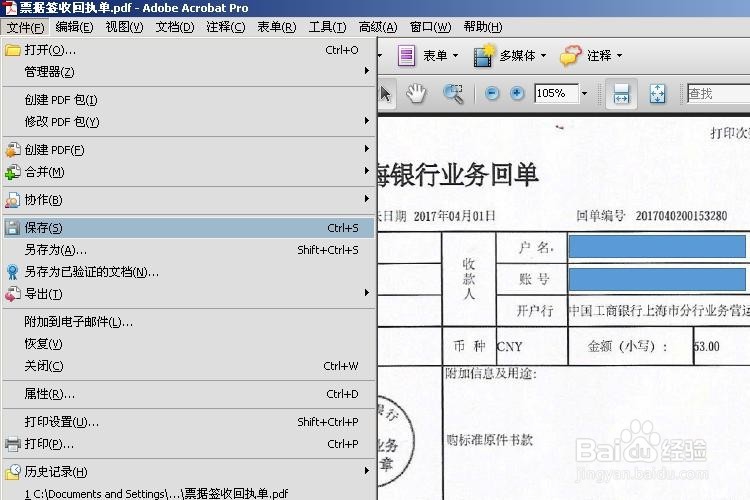Click the Acrobat icon in title bar
This screenshot has height=500, width=750.
[10, 8]
